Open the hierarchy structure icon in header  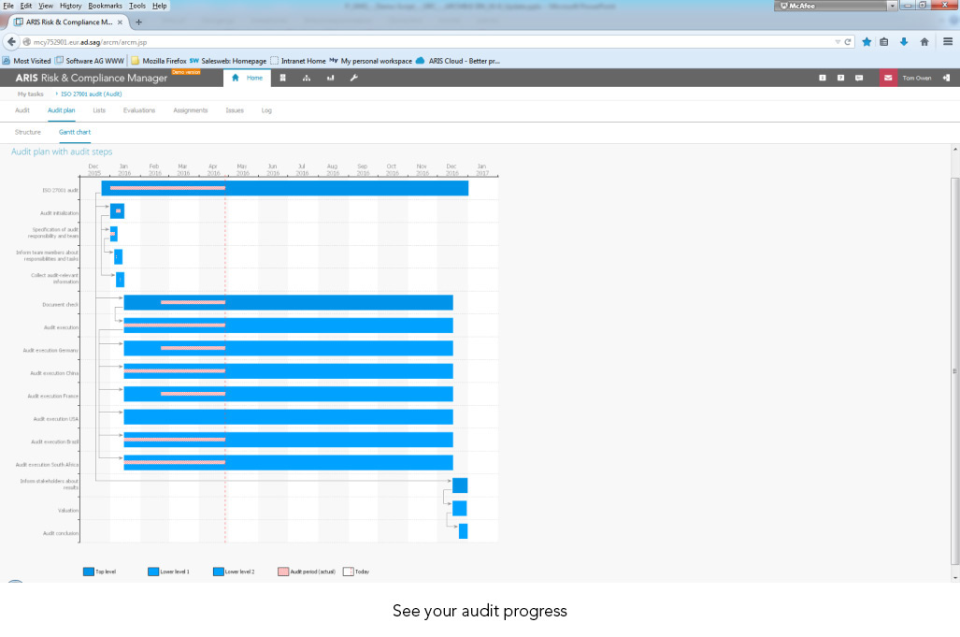coord(306,77)
